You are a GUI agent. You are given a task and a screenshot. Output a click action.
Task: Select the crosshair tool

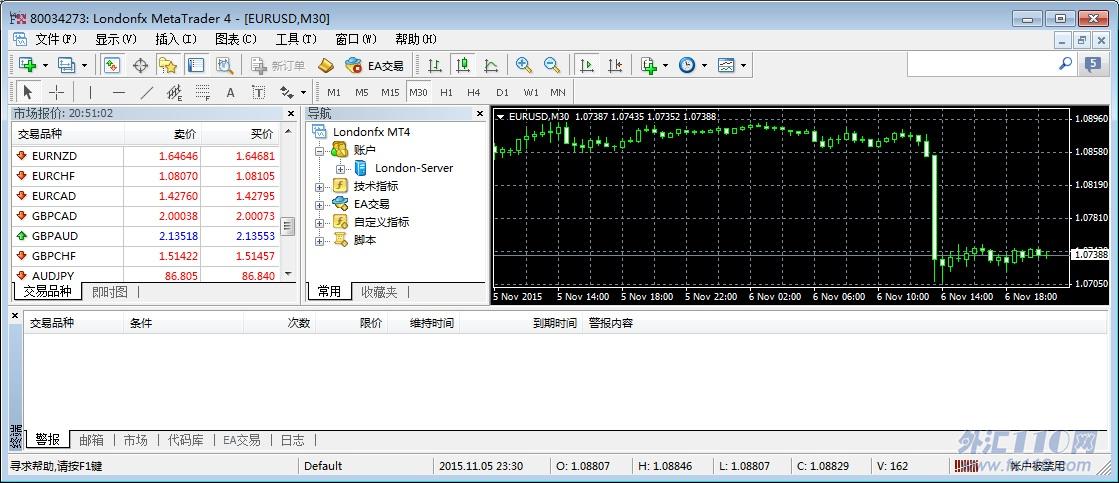click(x=56, y=92)
